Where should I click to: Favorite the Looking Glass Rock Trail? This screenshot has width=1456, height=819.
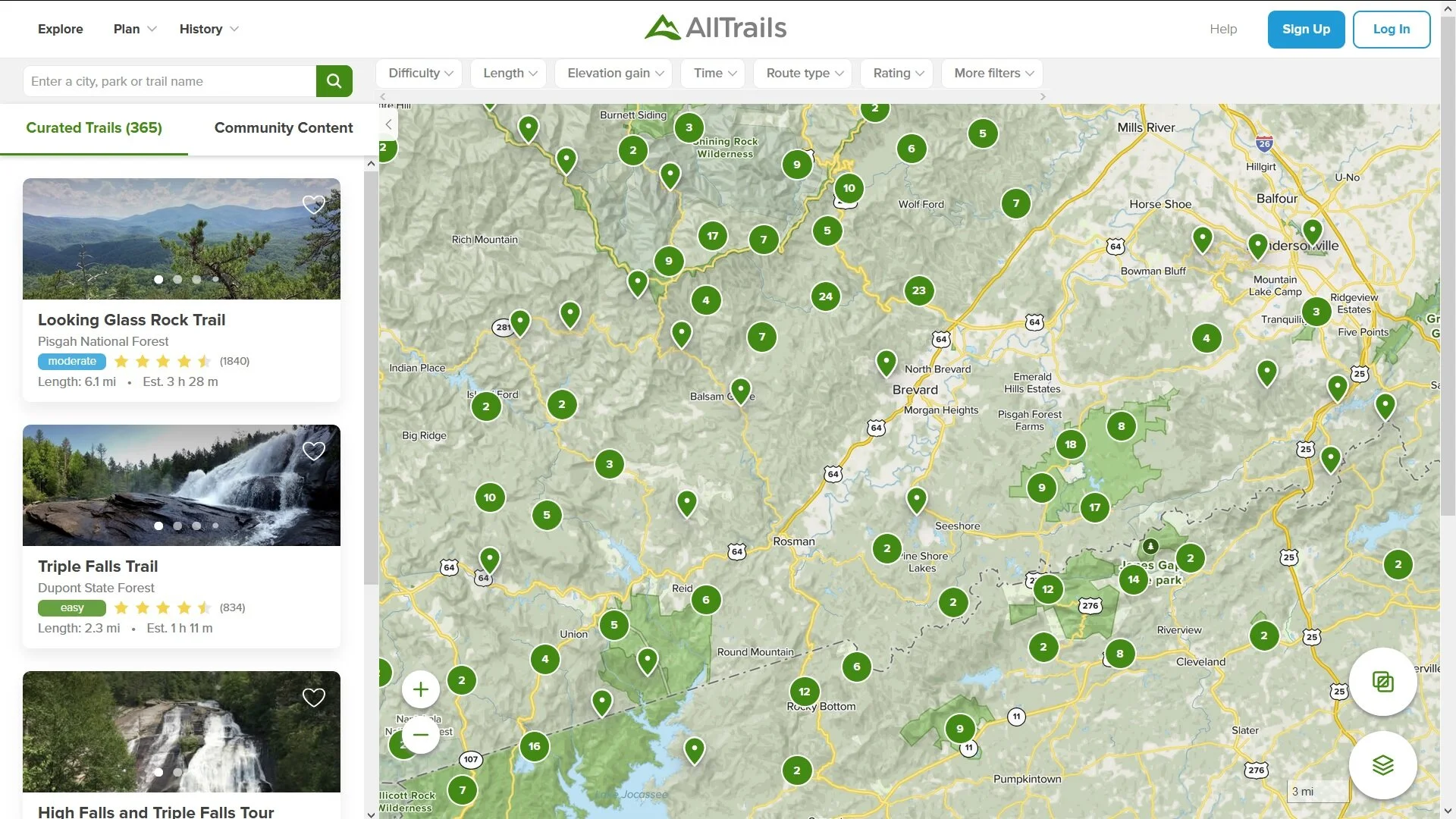coord(313,204)
